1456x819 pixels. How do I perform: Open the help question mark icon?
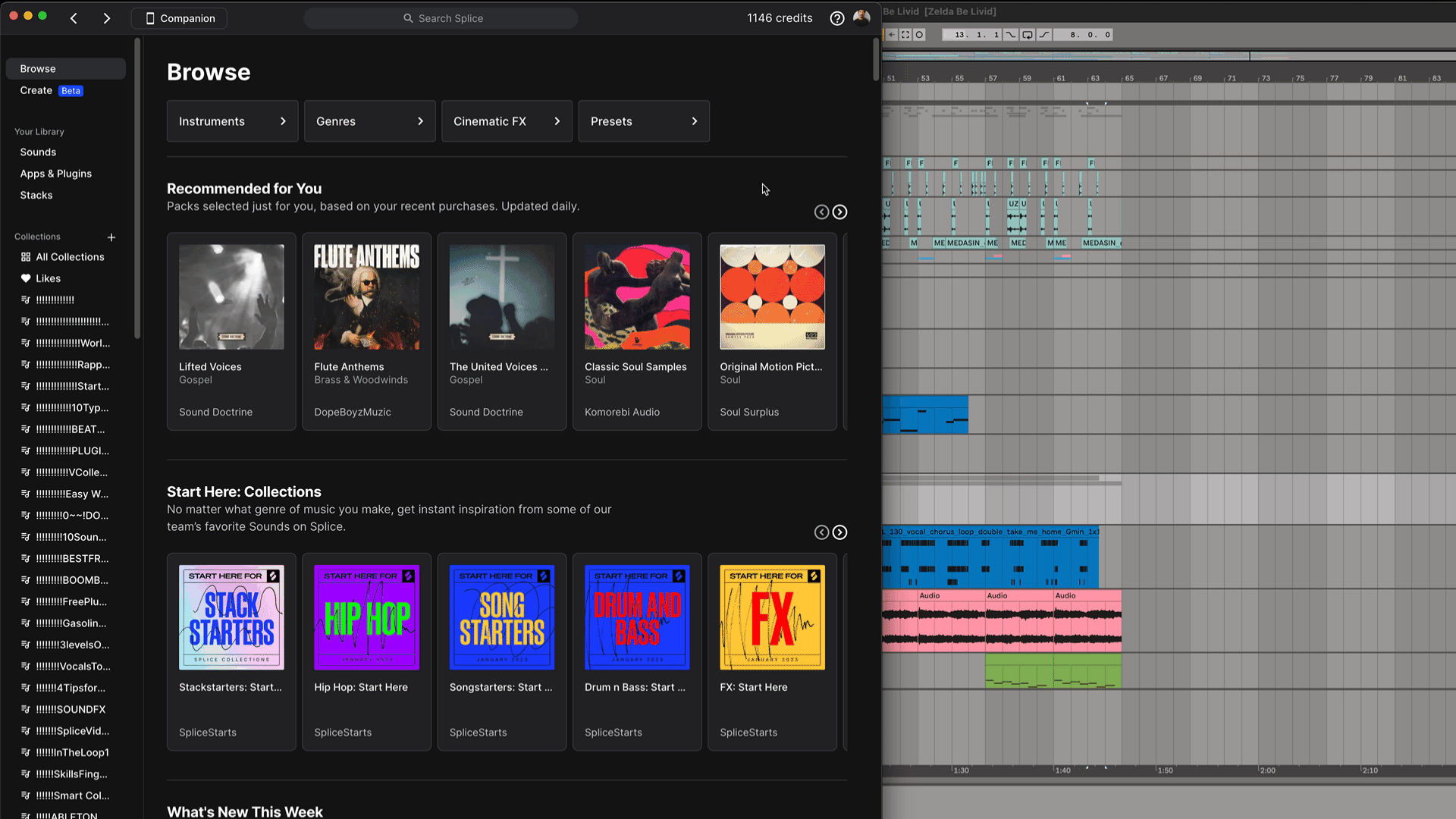click(x=837, y=18)
